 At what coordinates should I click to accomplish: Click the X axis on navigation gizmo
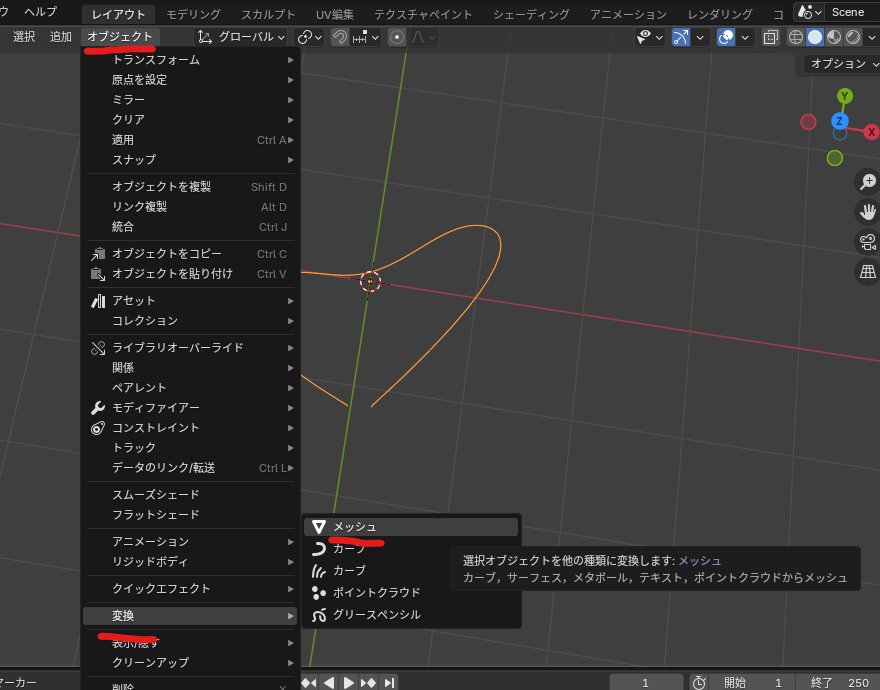pos(871,132)
